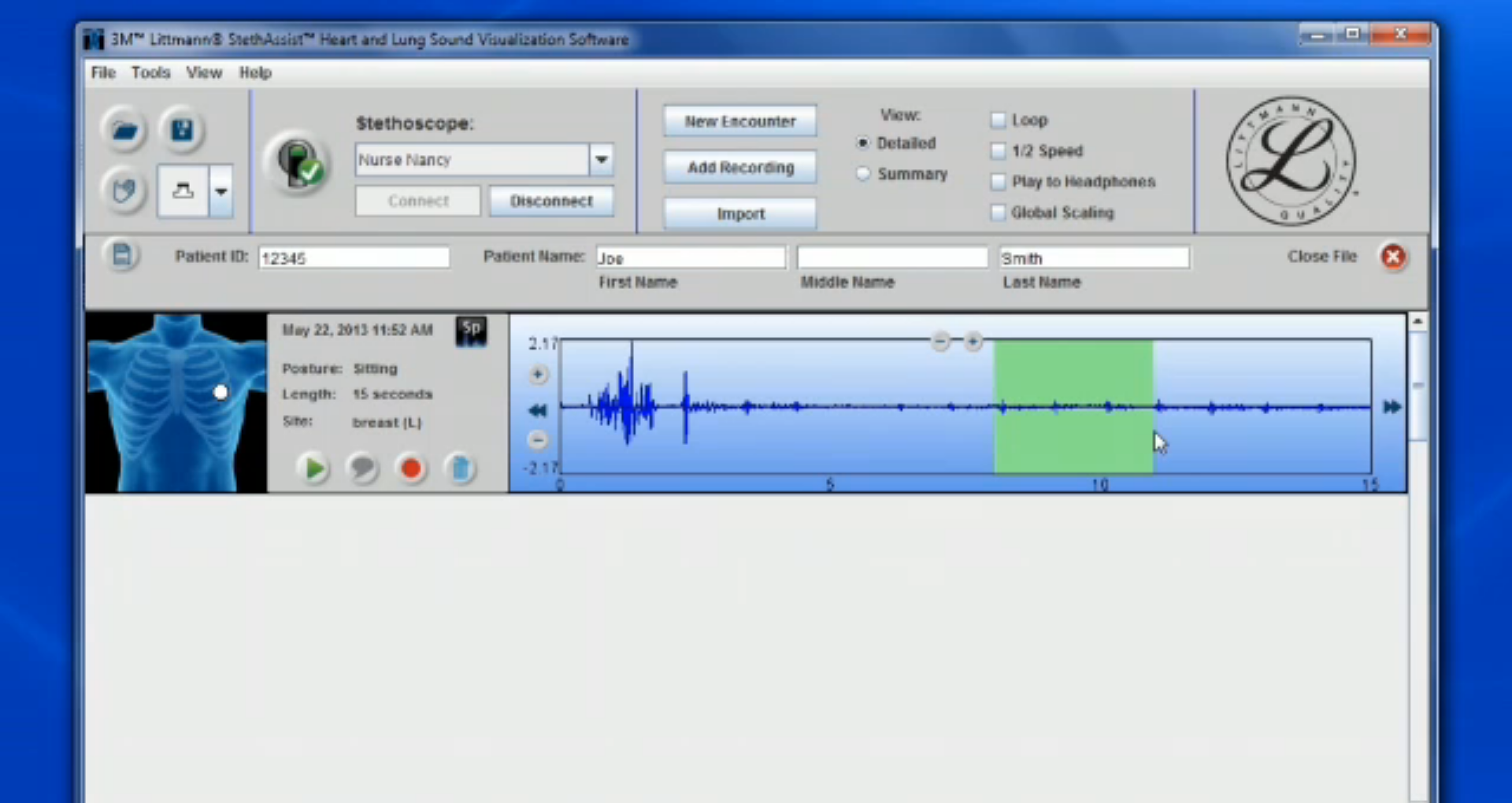Click the breast (L) site value
The image size is (1512, 803).
coord(387,423)
